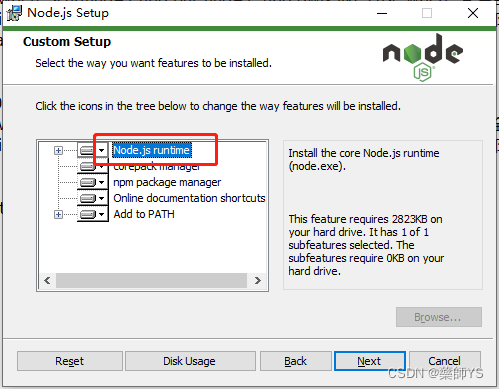The height and width of the screenshot is (389, 499).
Task: Select Online documentation shortcuts tree item
Action: pos(189,198)
